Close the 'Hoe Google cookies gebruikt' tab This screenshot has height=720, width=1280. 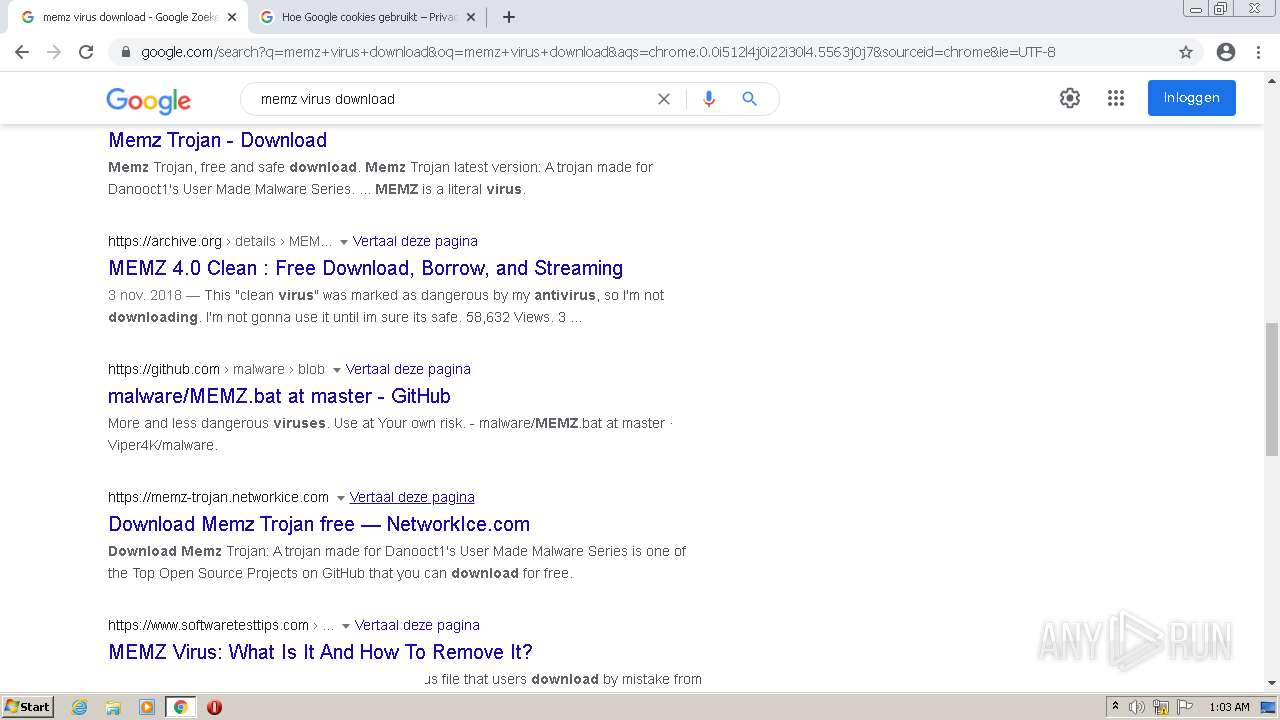[470, 17]
